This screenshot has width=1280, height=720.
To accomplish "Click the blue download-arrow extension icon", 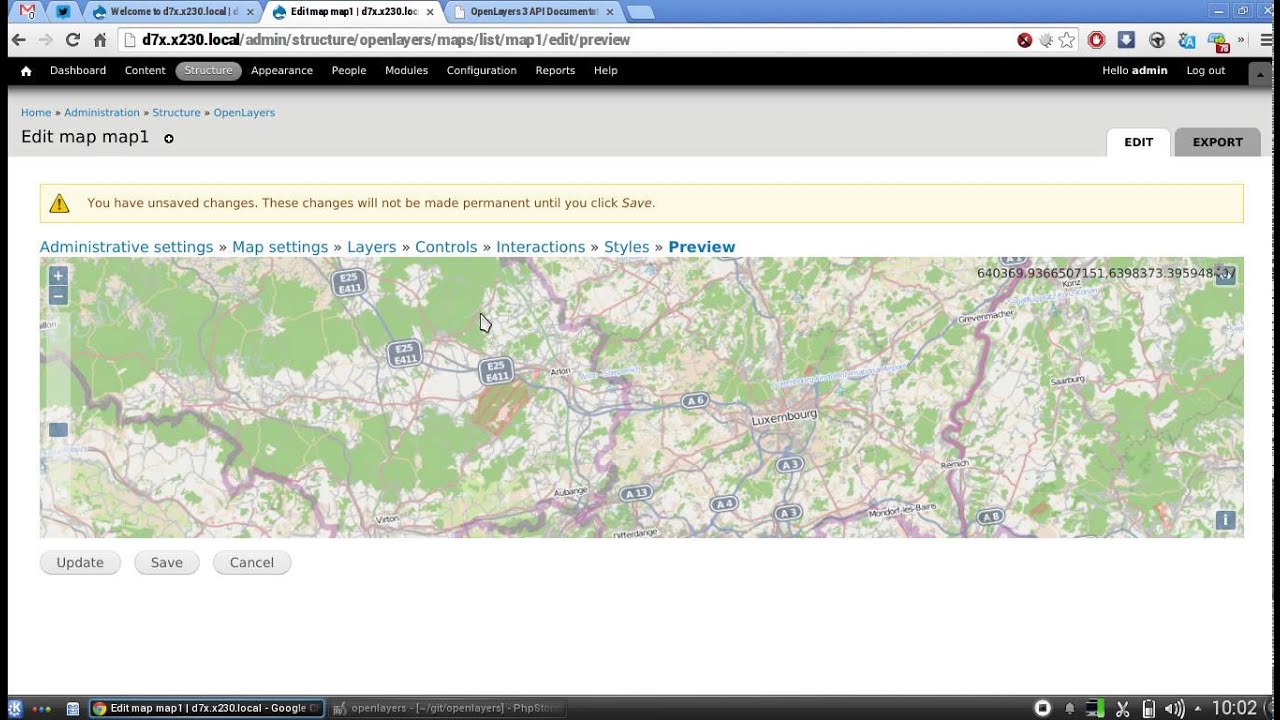I will 1126,40.
